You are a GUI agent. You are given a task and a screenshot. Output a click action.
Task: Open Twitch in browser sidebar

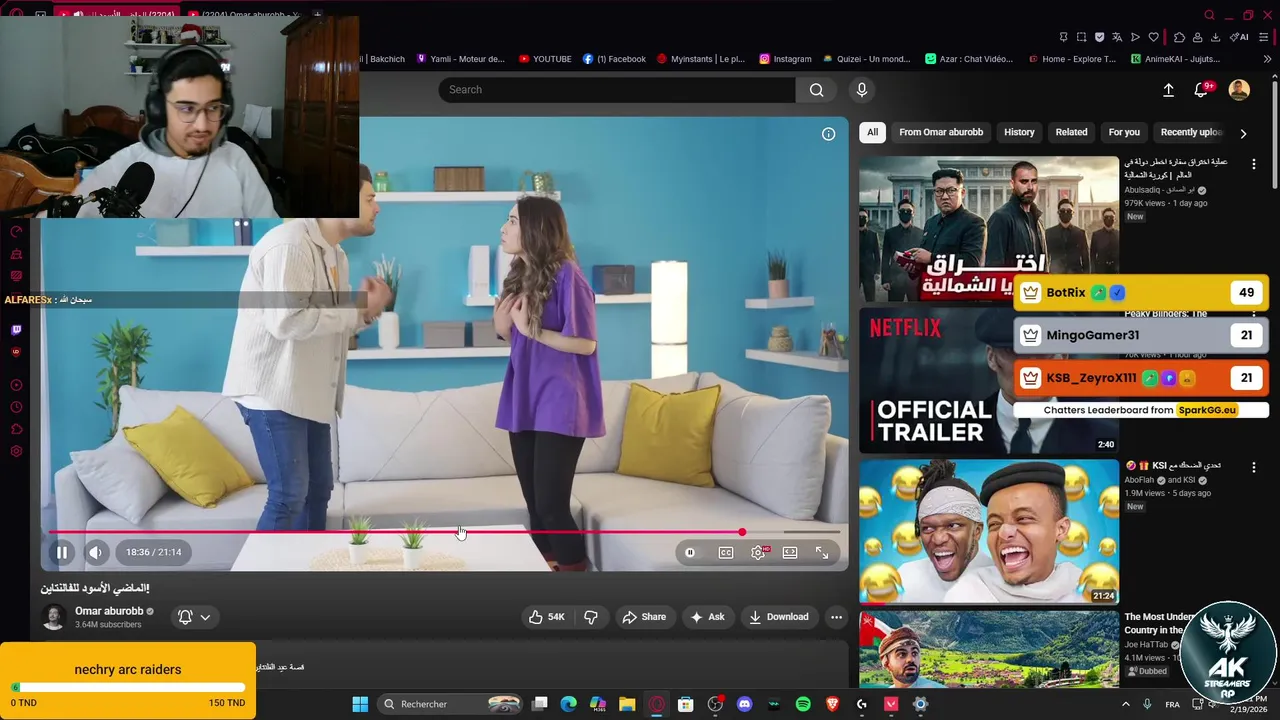(16, 330)
